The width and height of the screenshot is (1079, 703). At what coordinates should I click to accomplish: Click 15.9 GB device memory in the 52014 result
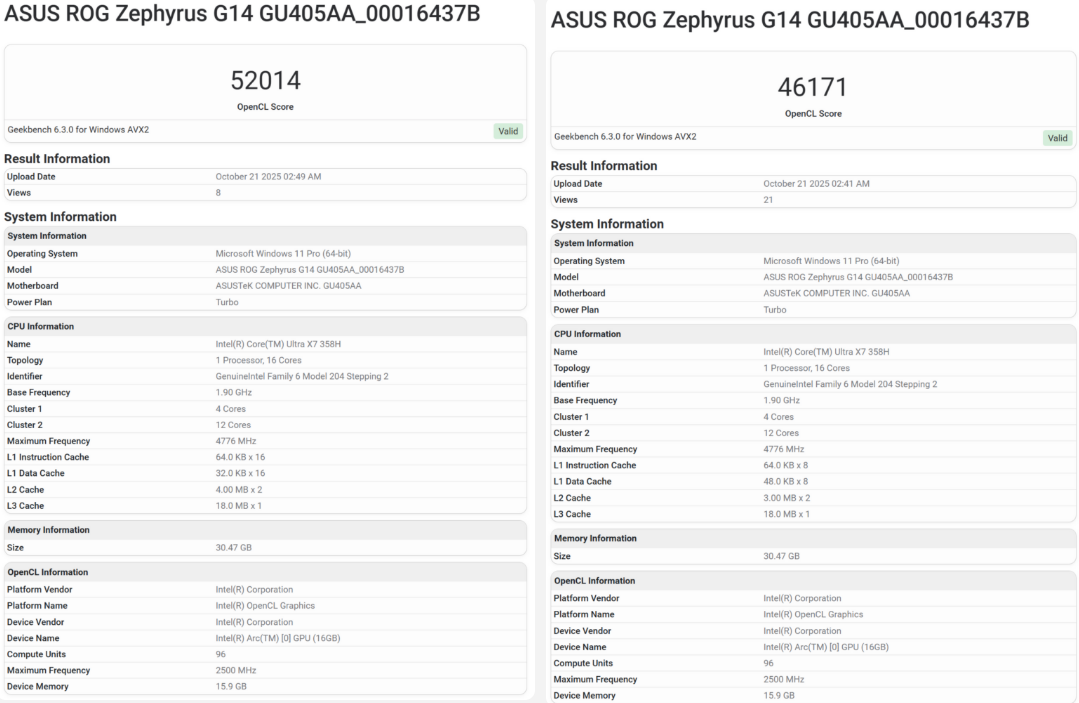(x=231, y=686)
